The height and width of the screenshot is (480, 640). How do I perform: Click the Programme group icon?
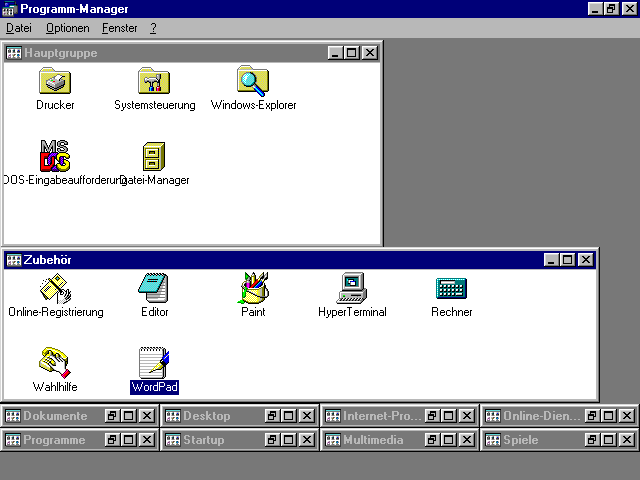pyautogui.click(x=13, y=440)
